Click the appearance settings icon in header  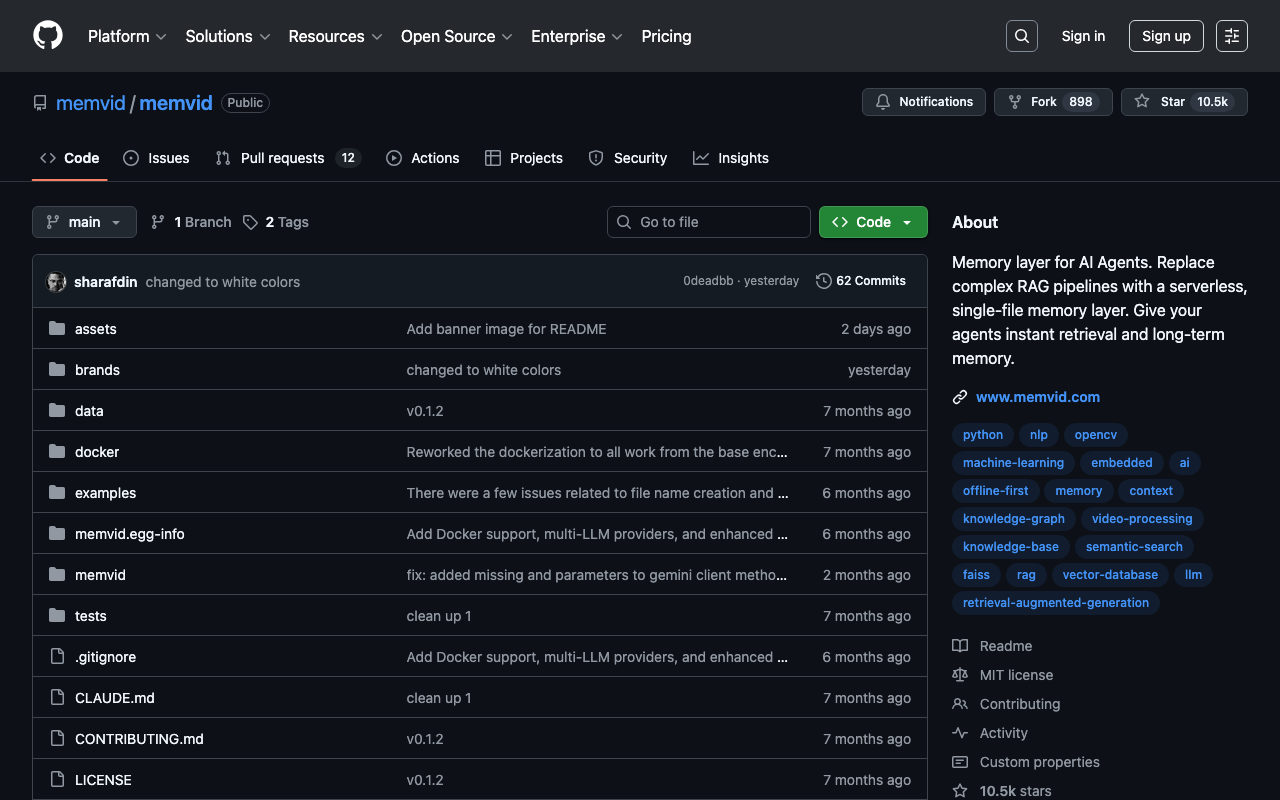[x=1231, y=36]
